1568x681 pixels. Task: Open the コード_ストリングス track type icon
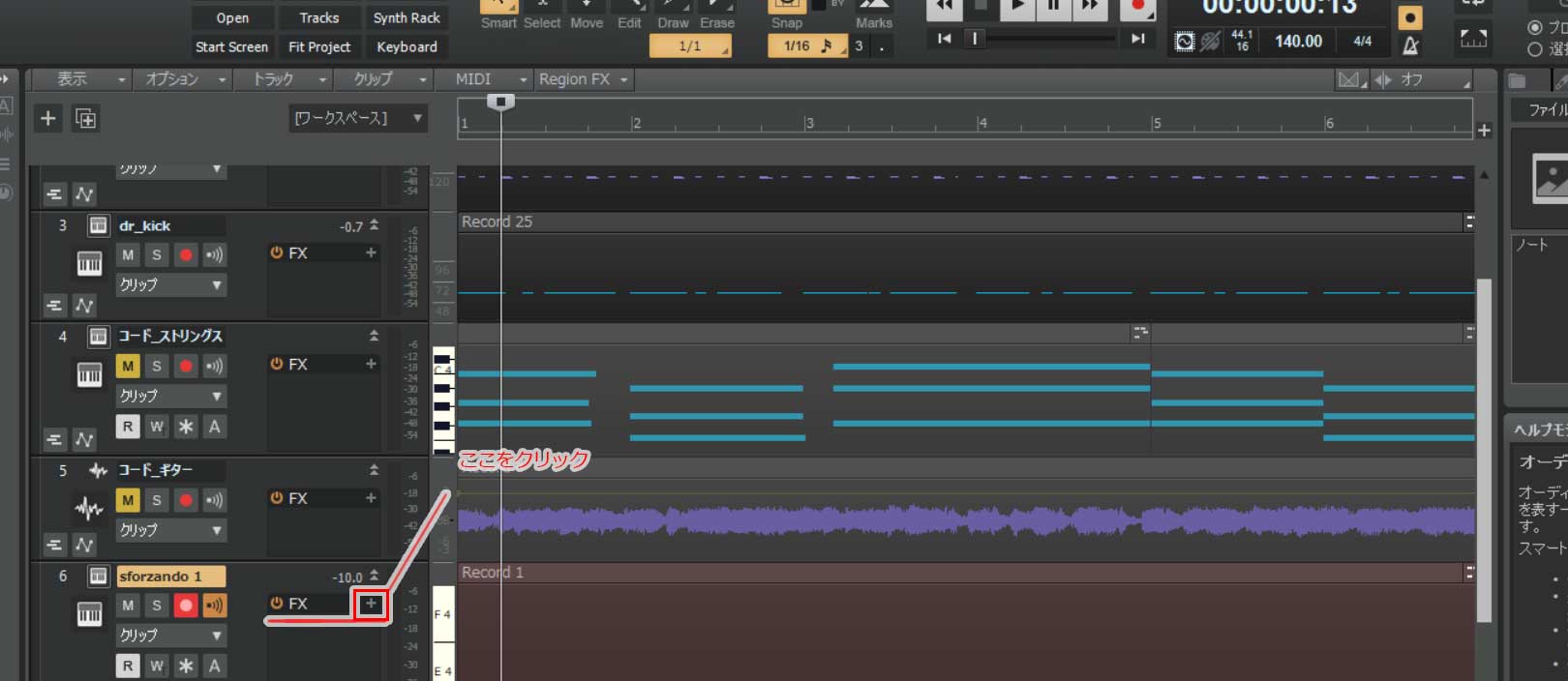[x=98, y=337]
